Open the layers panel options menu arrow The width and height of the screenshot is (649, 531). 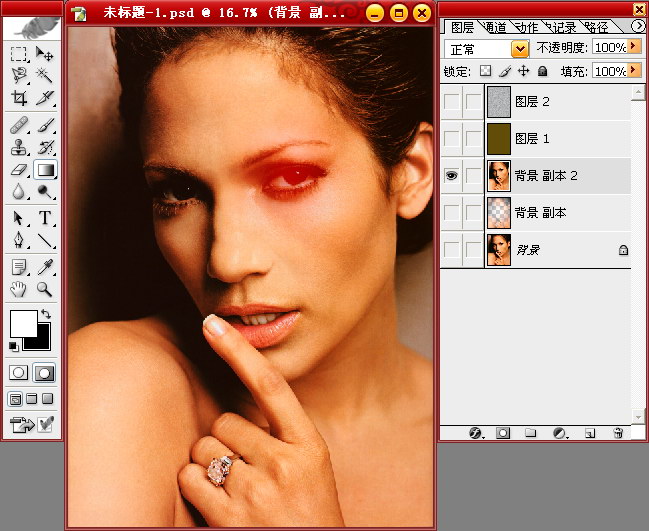(638, 26)
